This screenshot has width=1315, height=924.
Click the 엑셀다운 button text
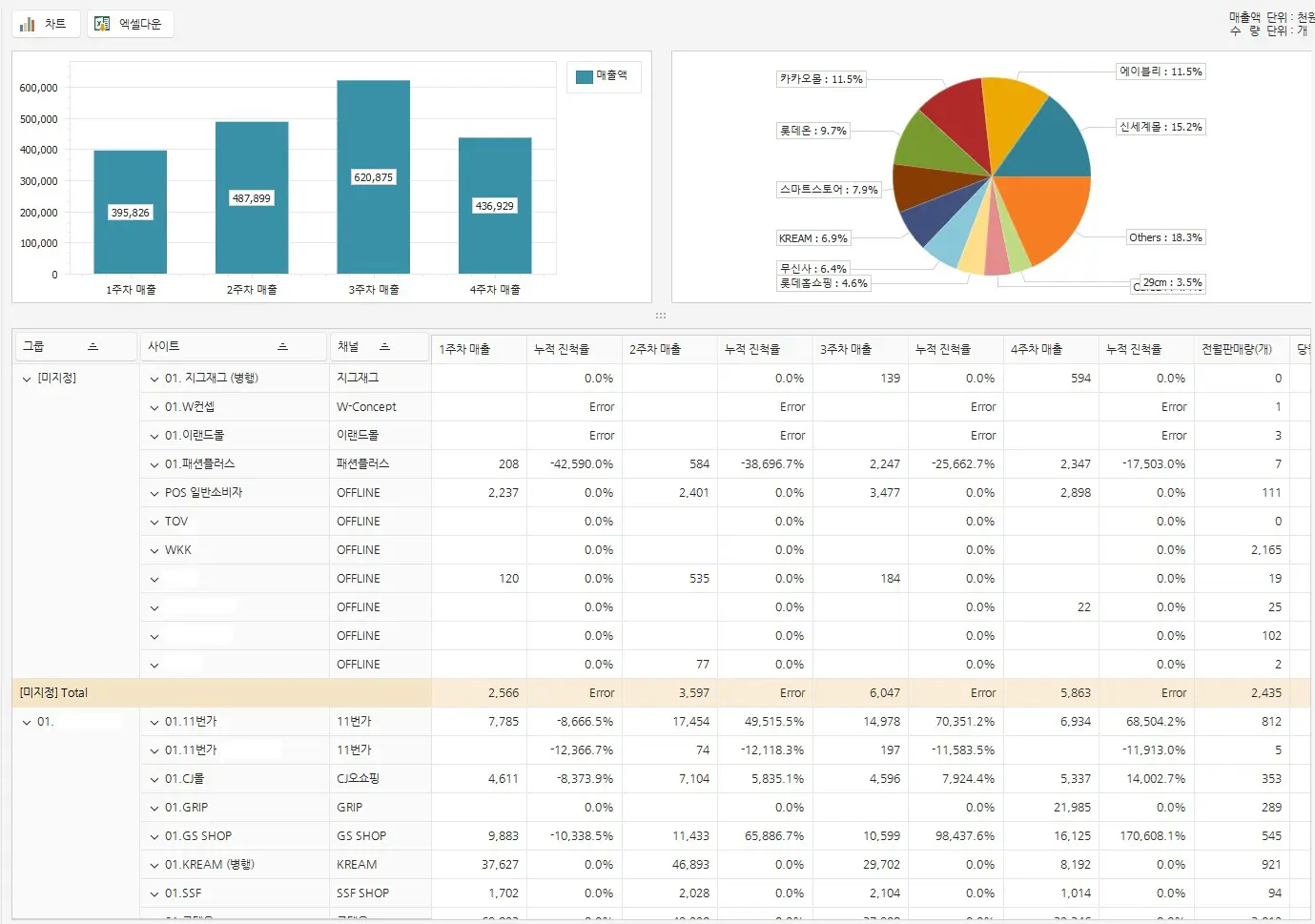(x=140, y=24)
